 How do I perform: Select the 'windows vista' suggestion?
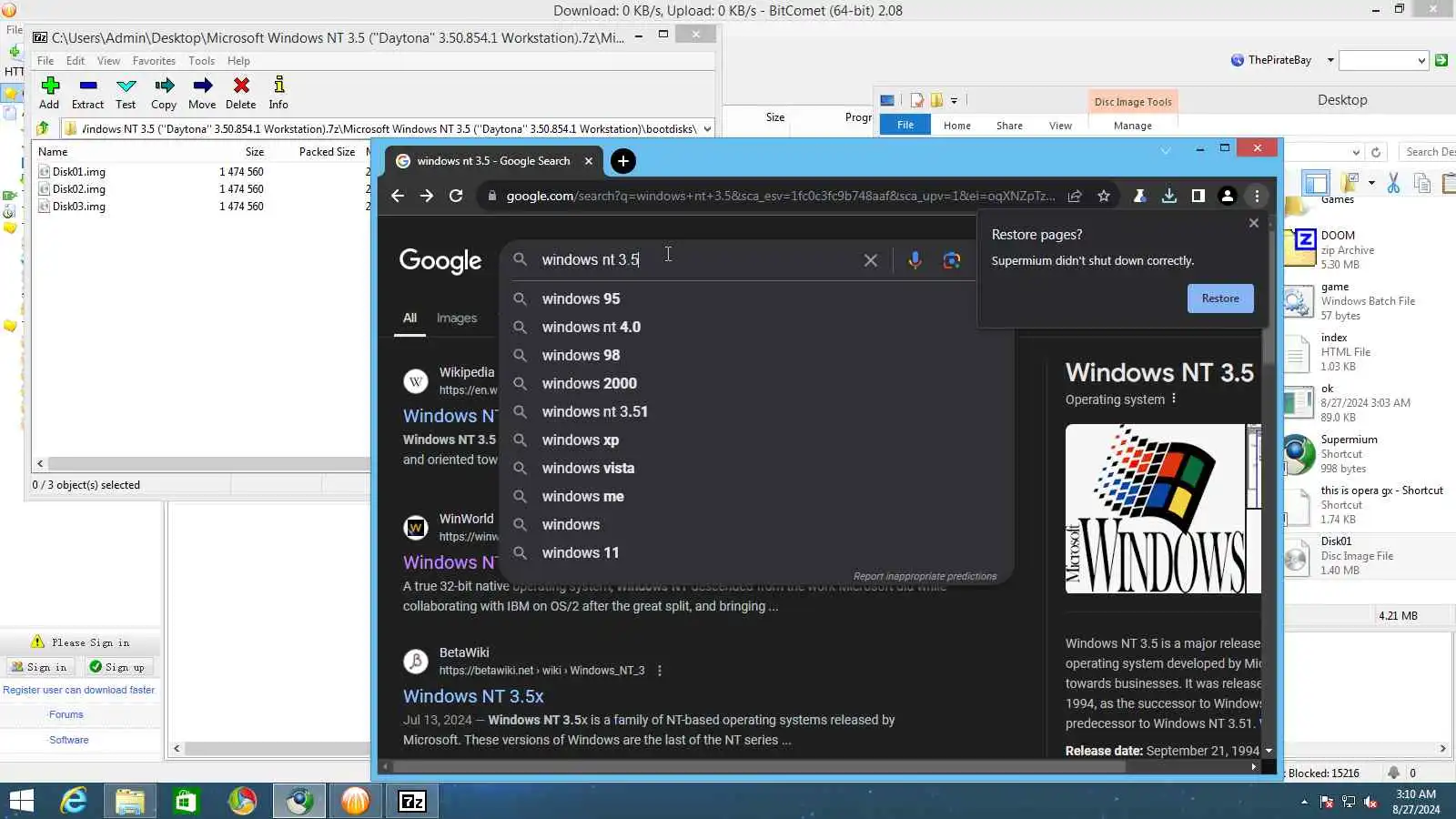[588, 468]
